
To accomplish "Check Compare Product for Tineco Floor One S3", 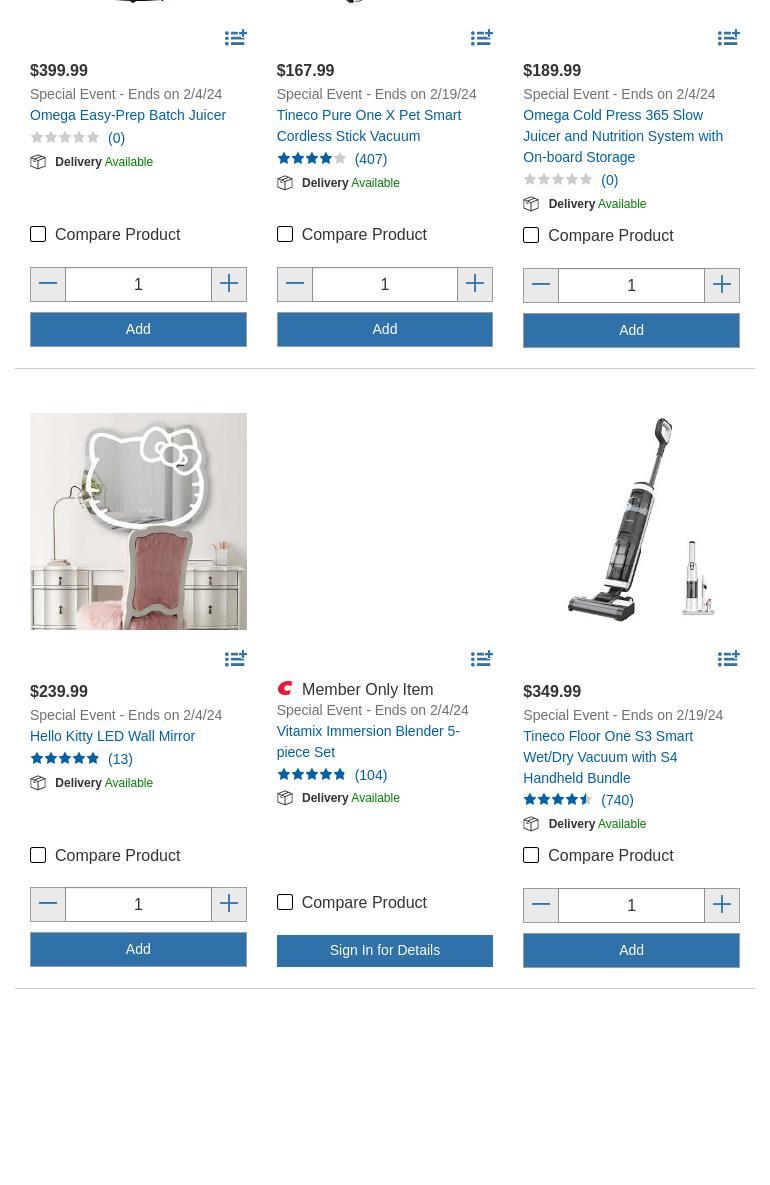I will (531, 855).
